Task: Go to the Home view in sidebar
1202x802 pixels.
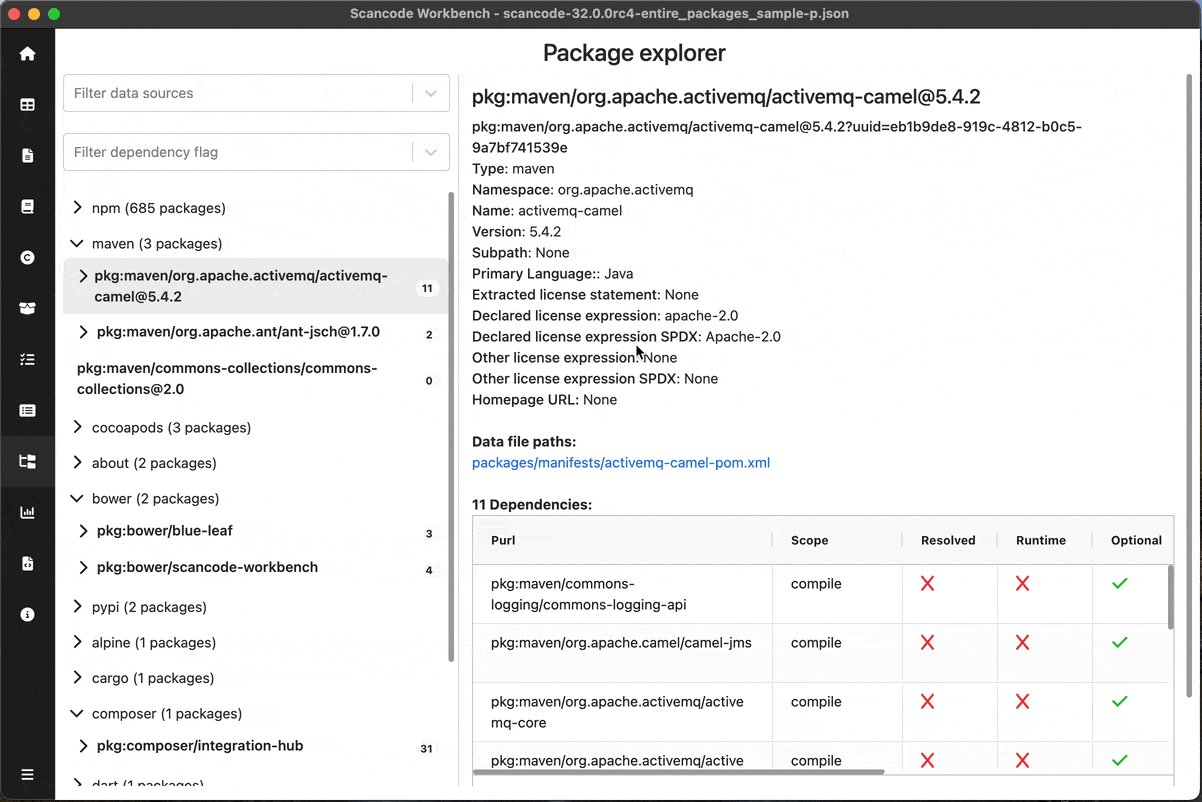Action: (x=27, y=54)
